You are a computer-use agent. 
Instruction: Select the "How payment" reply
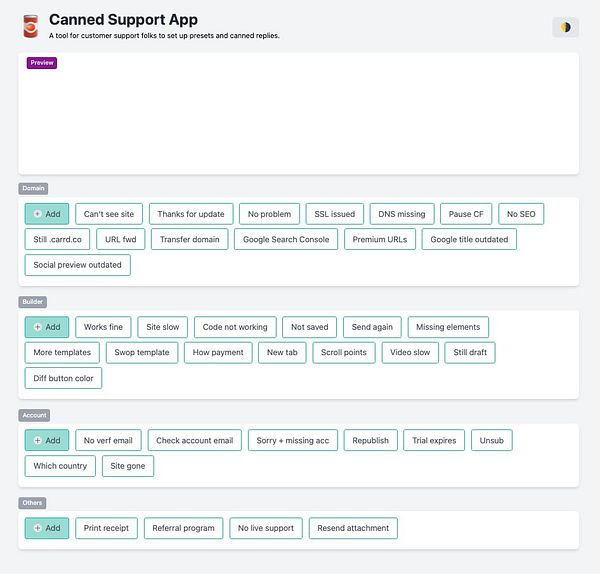click(218, 352)
